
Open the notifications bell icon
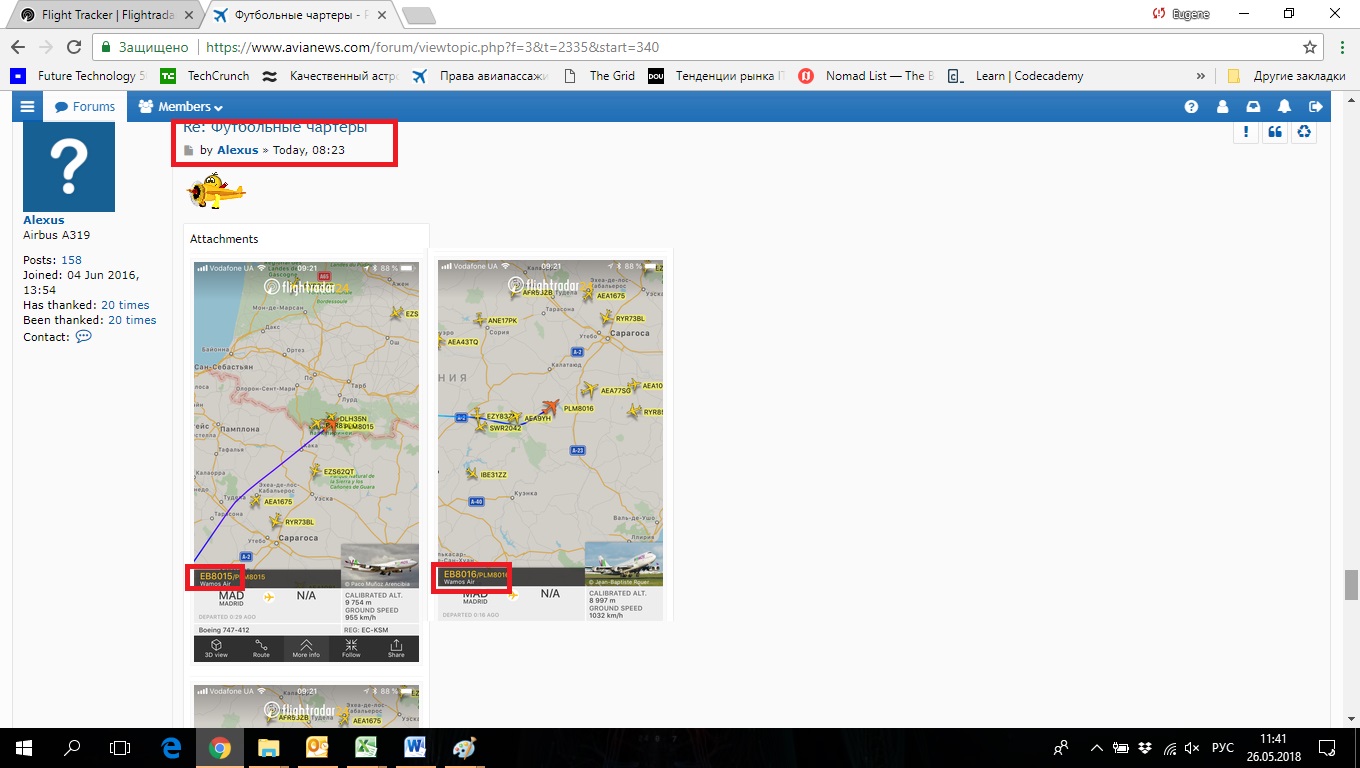tap(1285, 107)
